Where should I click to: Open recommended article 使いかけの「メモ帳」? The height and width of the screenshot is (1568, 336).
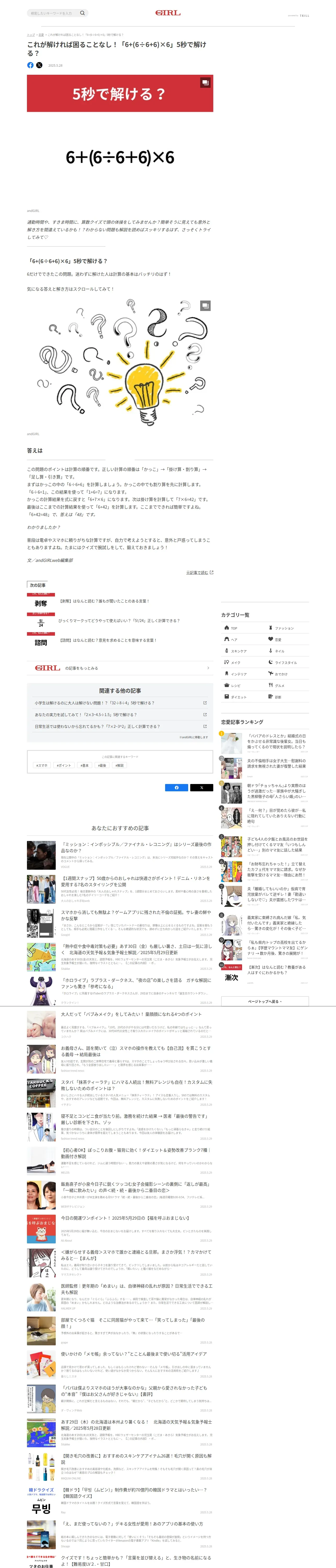click(134, 1354)
